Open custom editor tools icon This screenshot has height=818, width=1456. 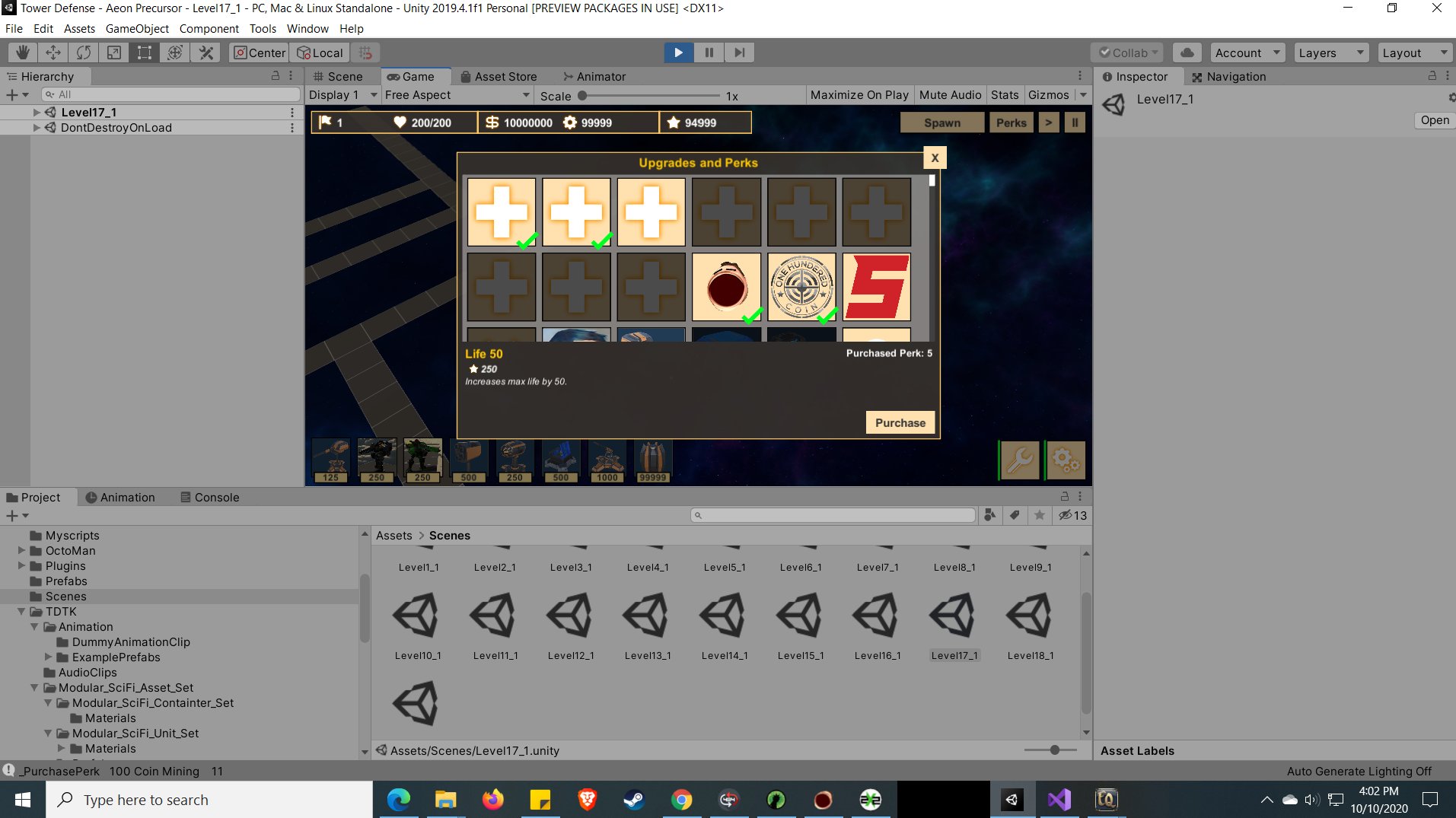pyautogui.click(x=205, y=53)
